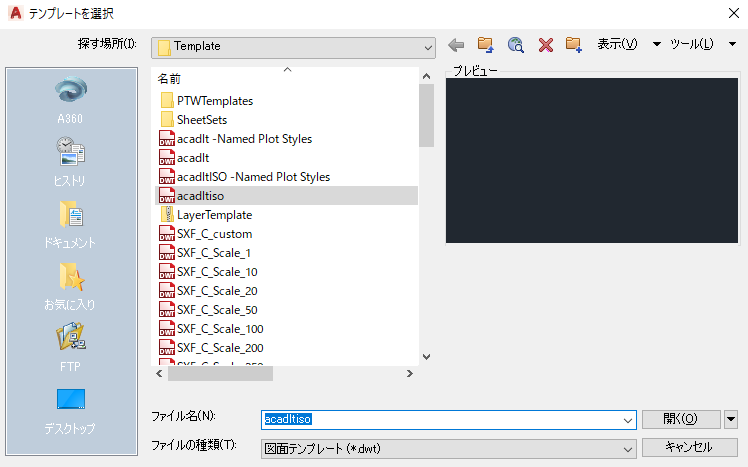The height and width of the screenshot is (467, 748).
Task: Click the DWT icon next to acadlt
Action: (x=166, y=157)
